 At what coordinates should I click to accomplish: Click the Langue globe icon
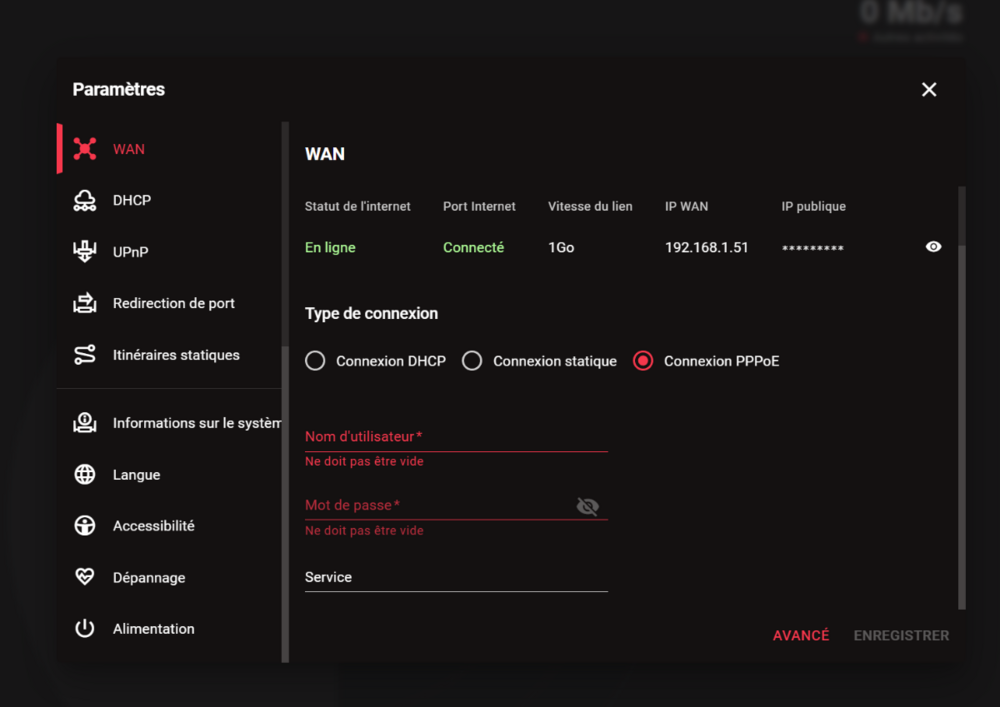(x=85, y=475)
